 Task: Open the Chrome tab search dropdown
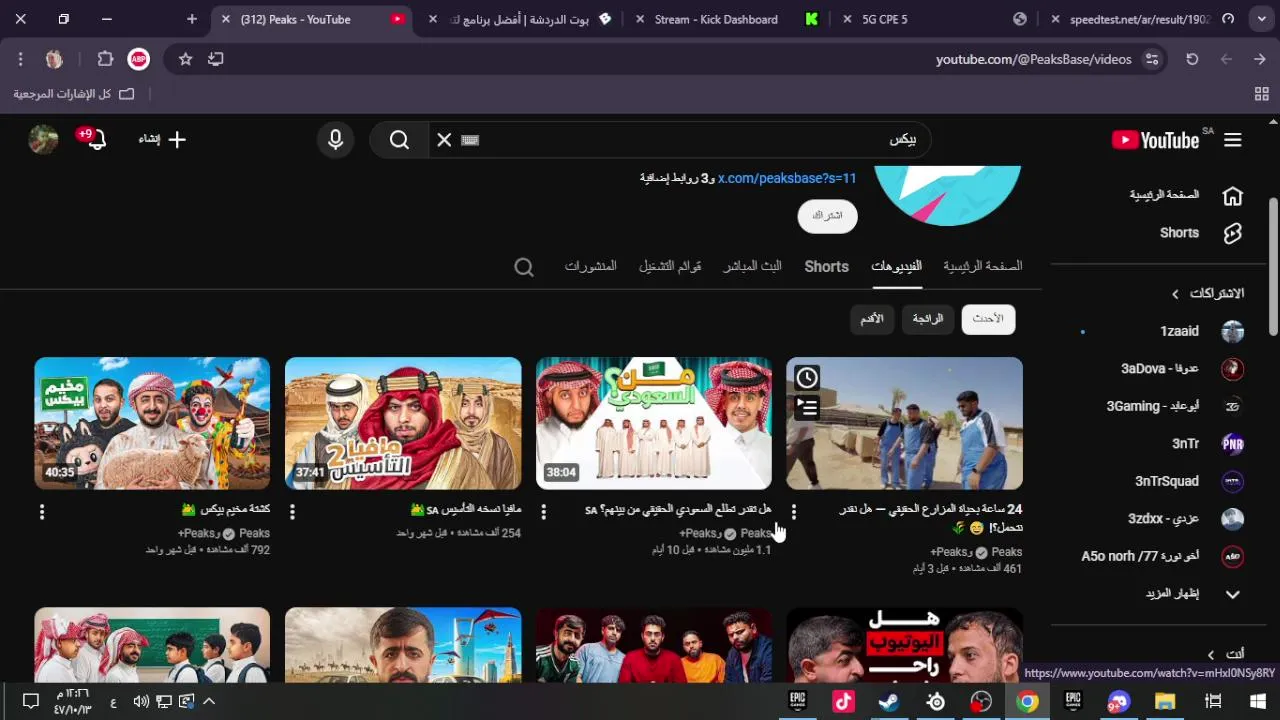1261,19
